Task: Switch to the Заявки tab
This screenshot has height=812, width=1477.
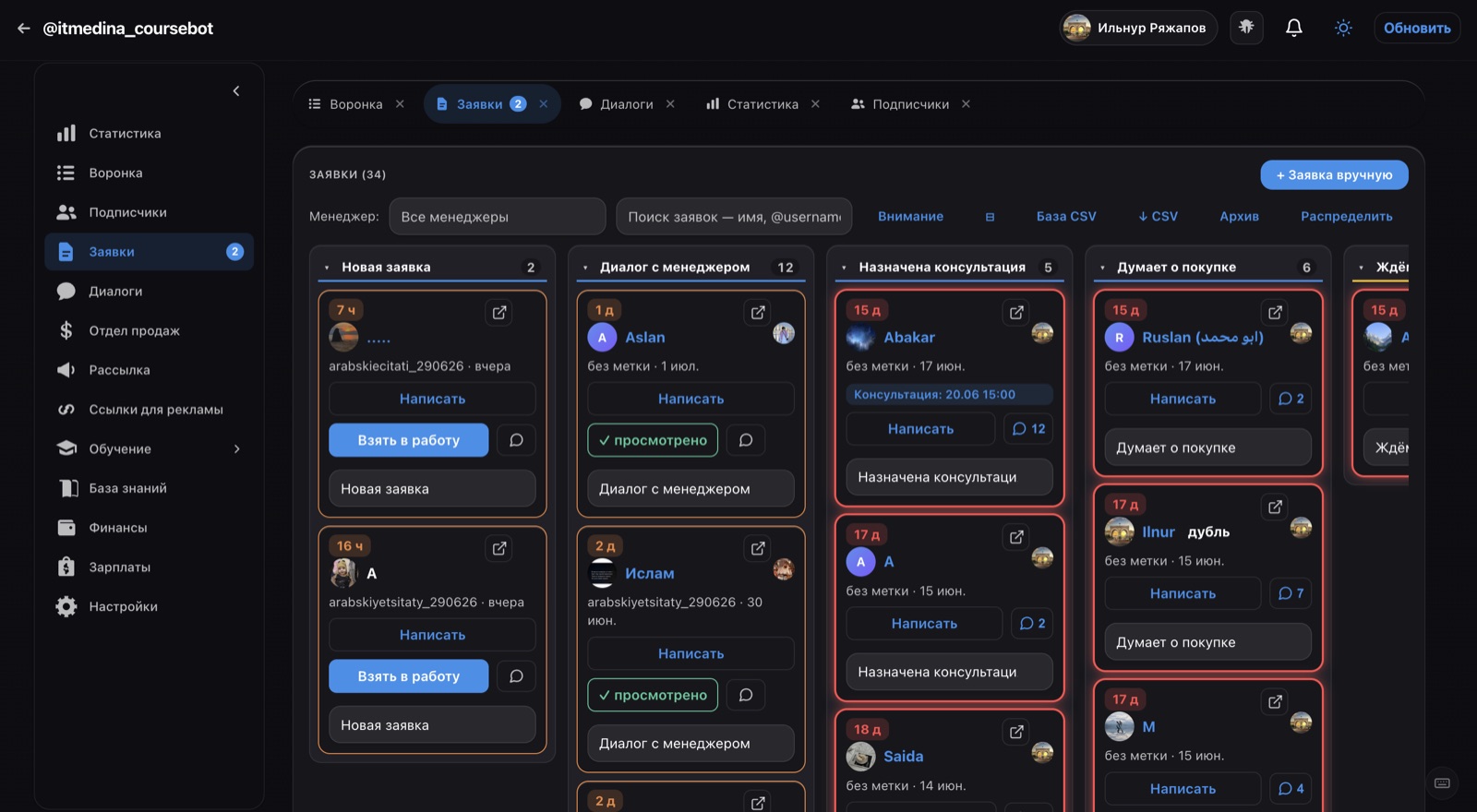Action: coord(480,104)
